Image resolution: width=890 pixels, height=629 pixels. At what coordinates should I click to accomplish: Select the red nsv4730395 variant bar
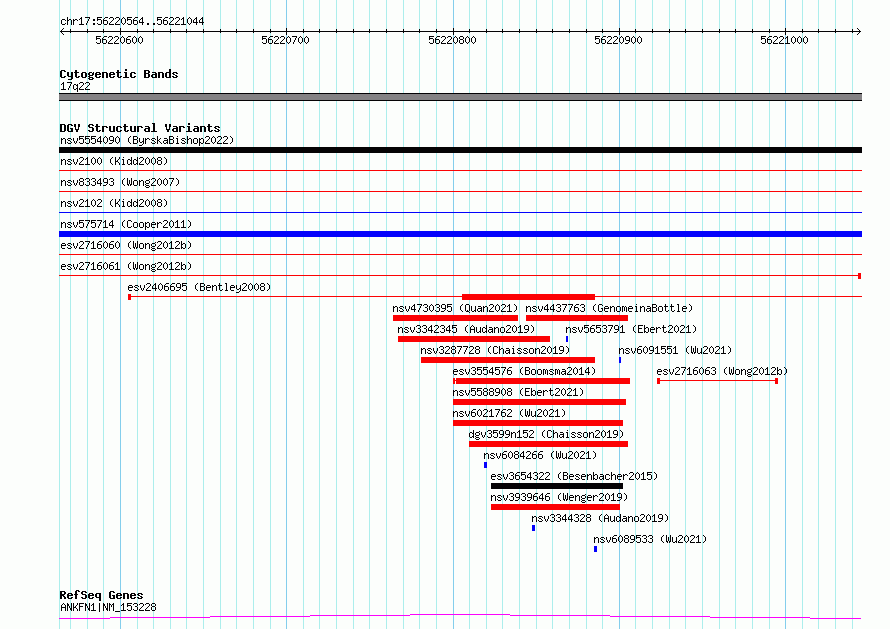click(455, 318)
